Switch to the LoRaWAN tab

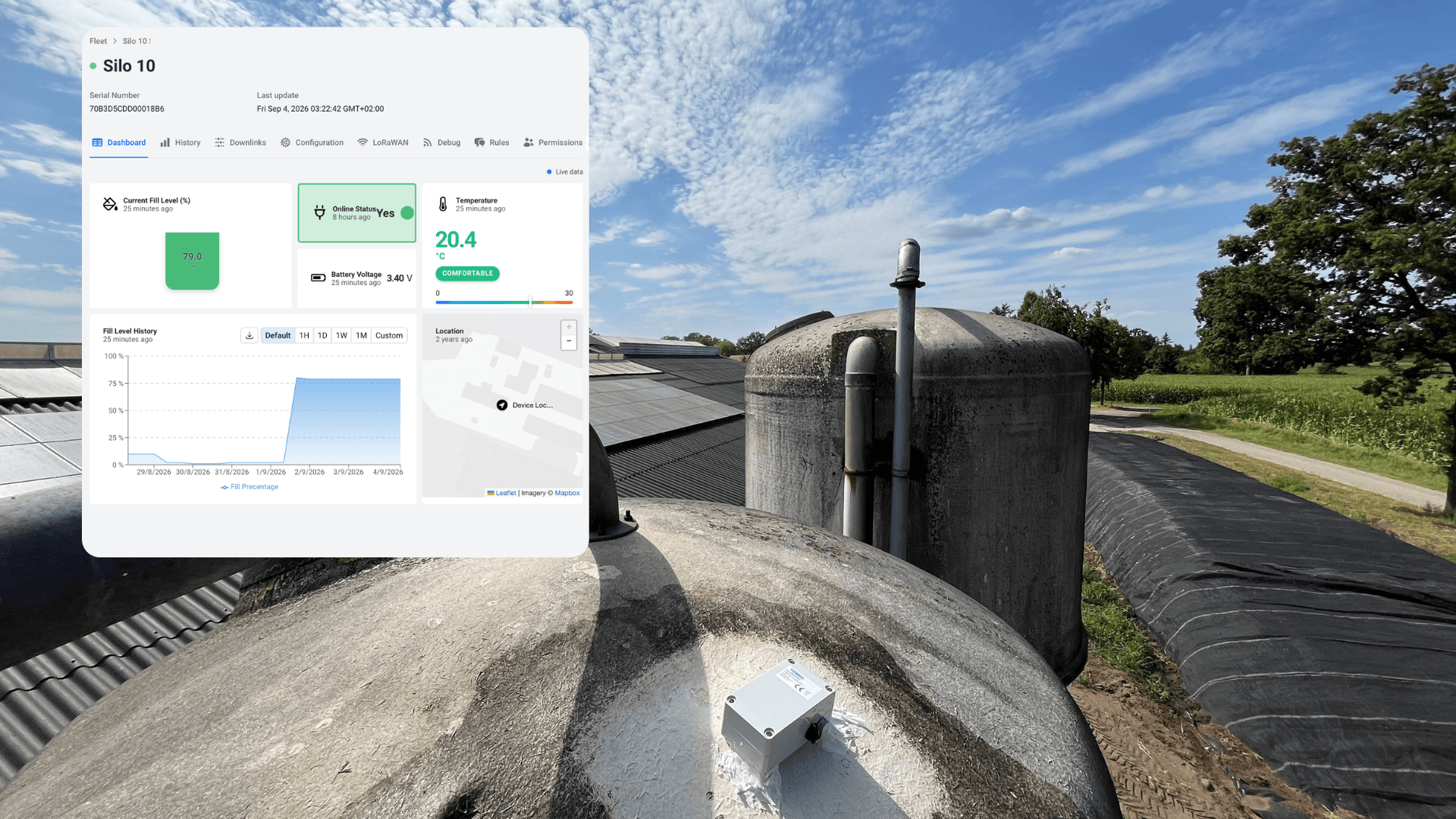tap(383, 143)
